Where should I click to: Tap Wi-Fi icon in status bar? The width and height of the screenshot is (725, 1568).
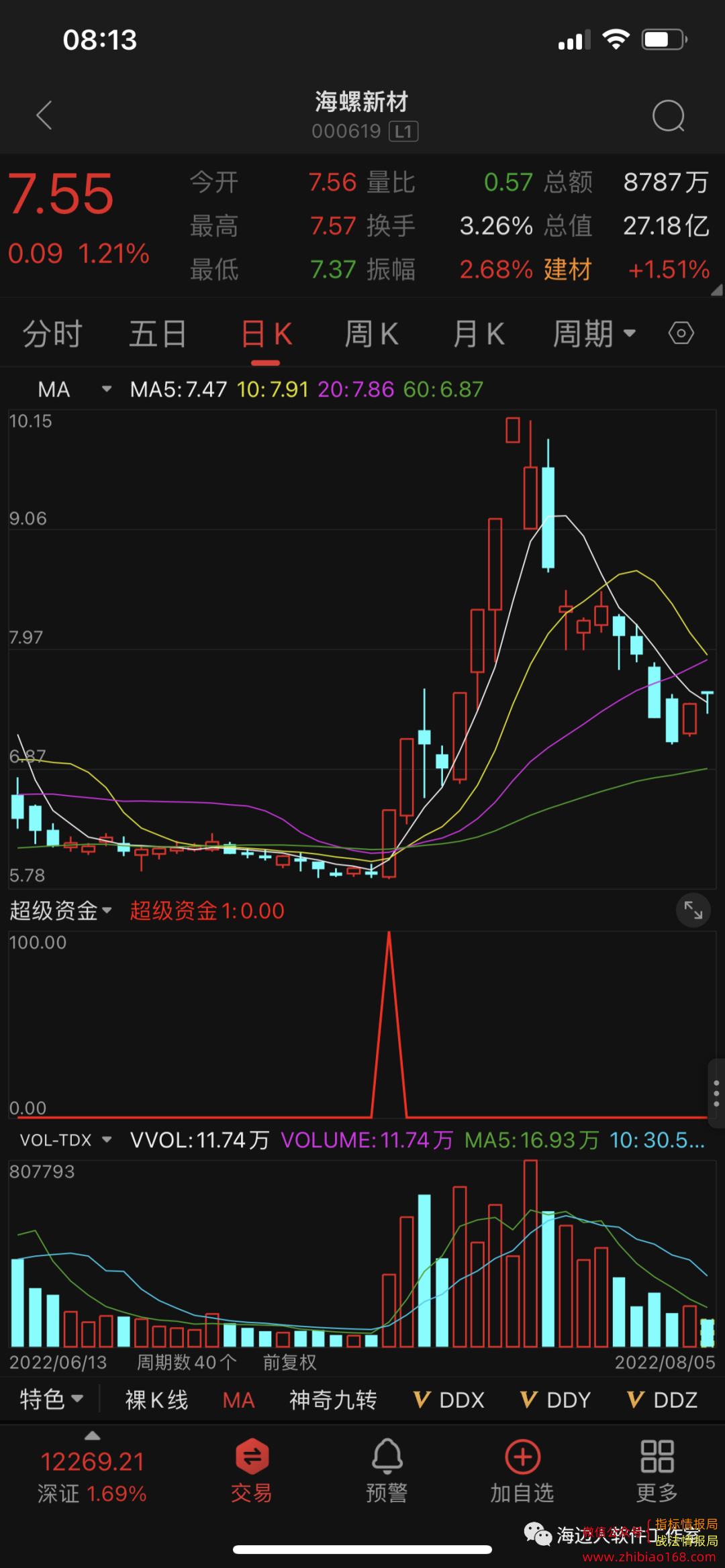click(616, 39)
